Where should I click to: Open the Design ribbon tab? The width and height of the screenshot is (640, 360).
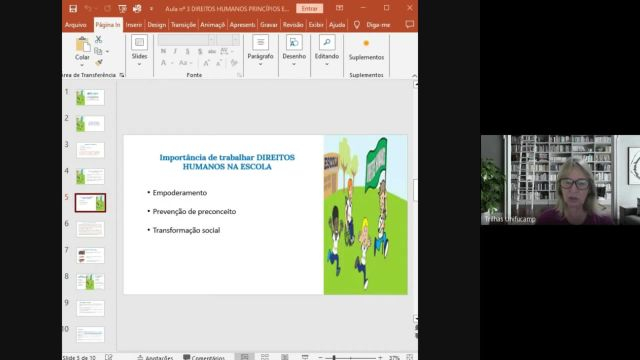157,25
